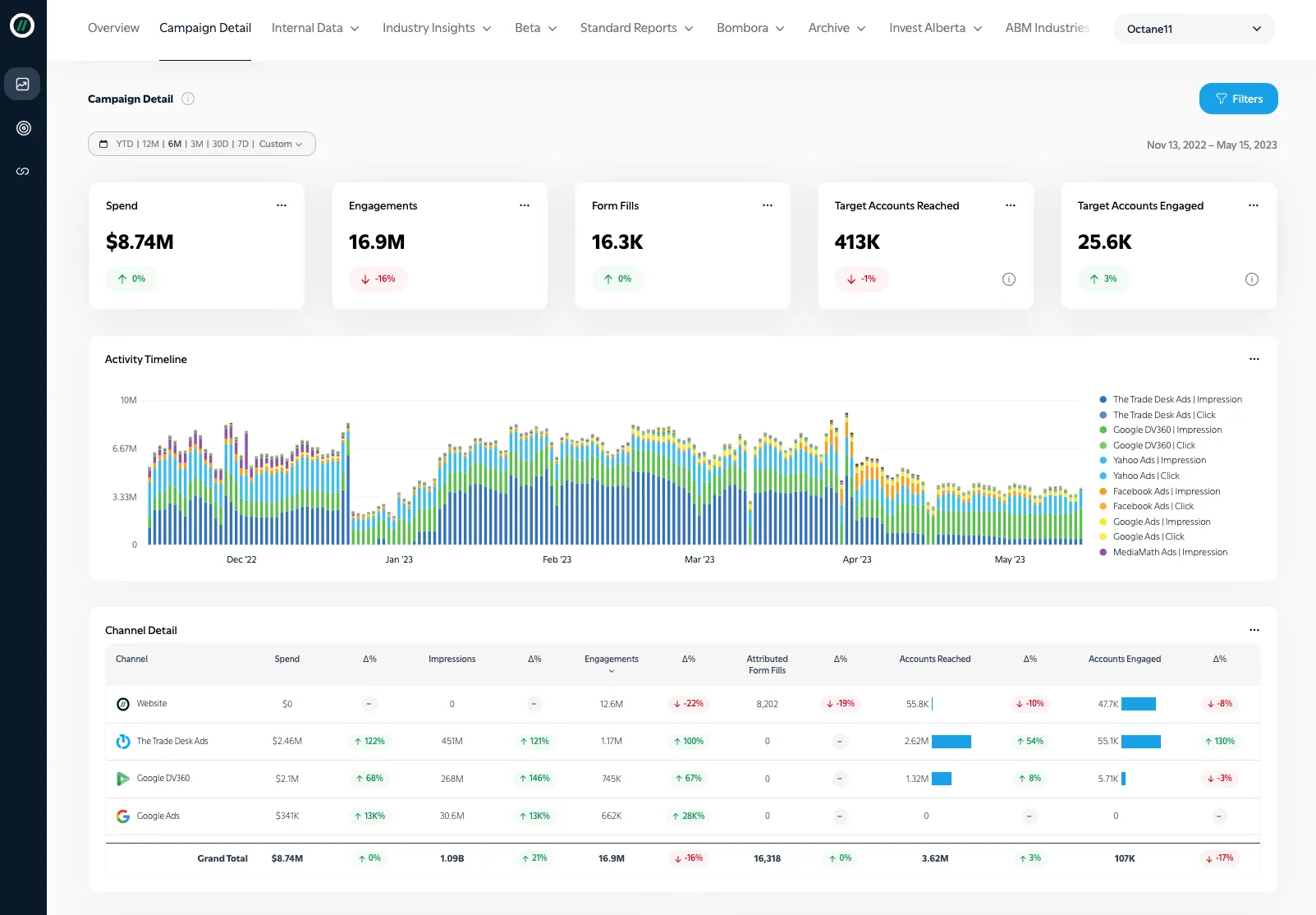This screenshot has height=915, width=1316.
Task: Toggle Facebook Ads Click legend series
Action: [x=1153, y=507]
